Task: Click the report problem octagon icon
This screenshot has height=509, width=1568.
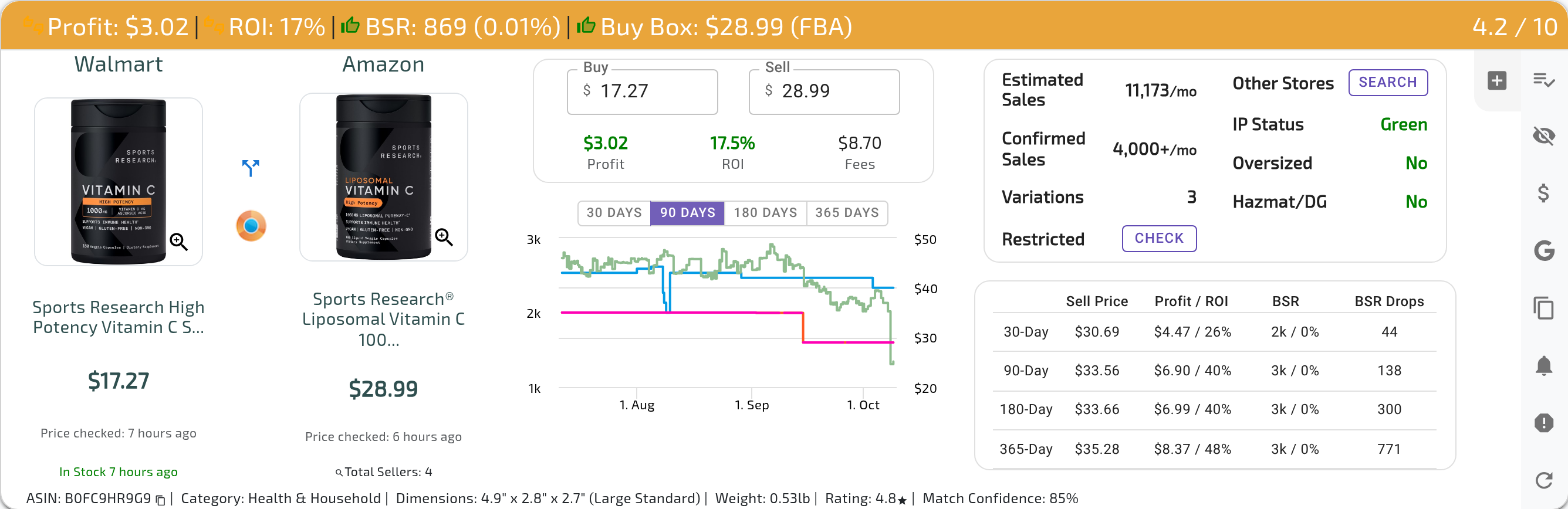Action: pos(1544,423)
